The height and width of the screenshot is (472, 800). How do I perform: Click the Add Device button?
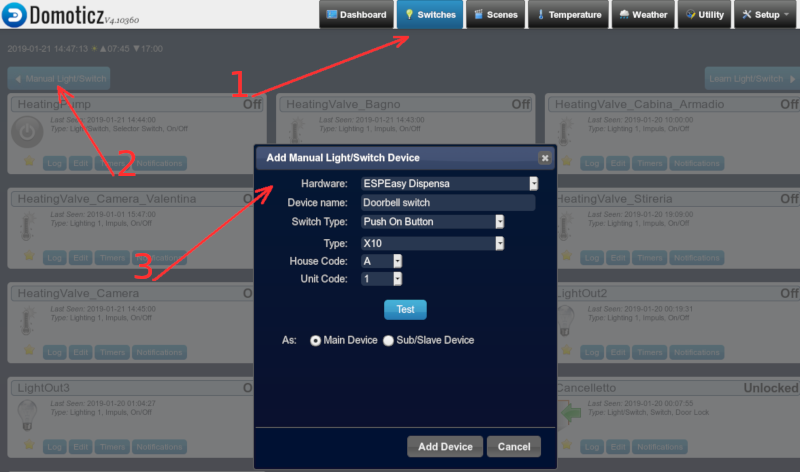point(445,446)
